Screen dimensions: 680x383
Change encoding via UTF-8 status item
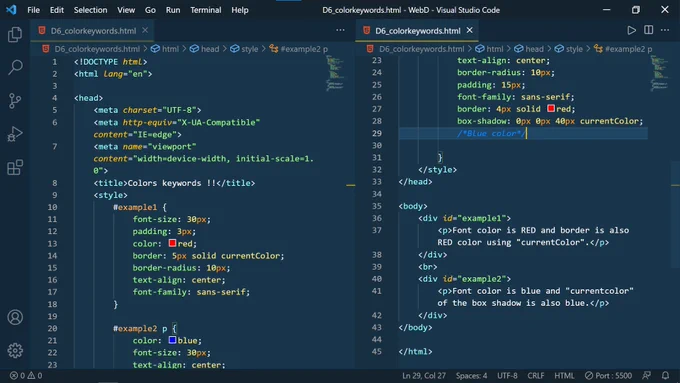507,376
